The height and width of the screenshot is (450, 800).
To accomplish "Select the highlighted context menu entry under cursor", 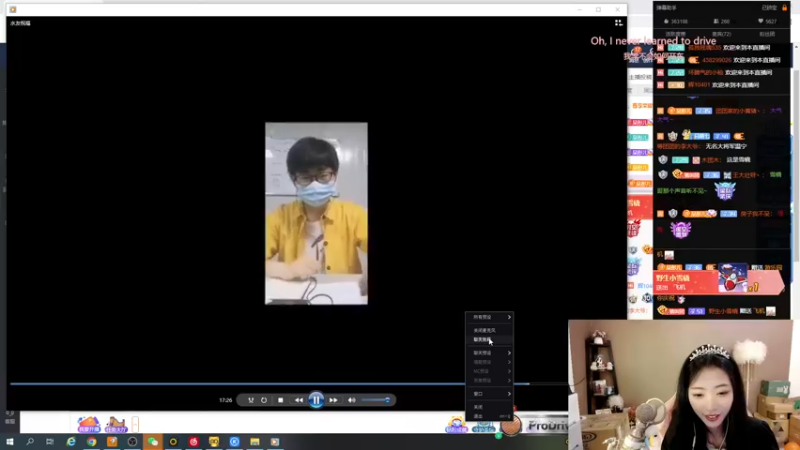I will (489, 340).
